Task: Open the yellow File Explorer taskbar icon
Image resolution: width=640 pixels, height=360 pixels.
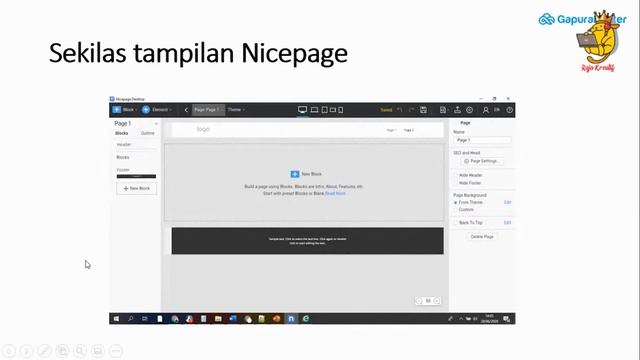Action: click(218, 319)
